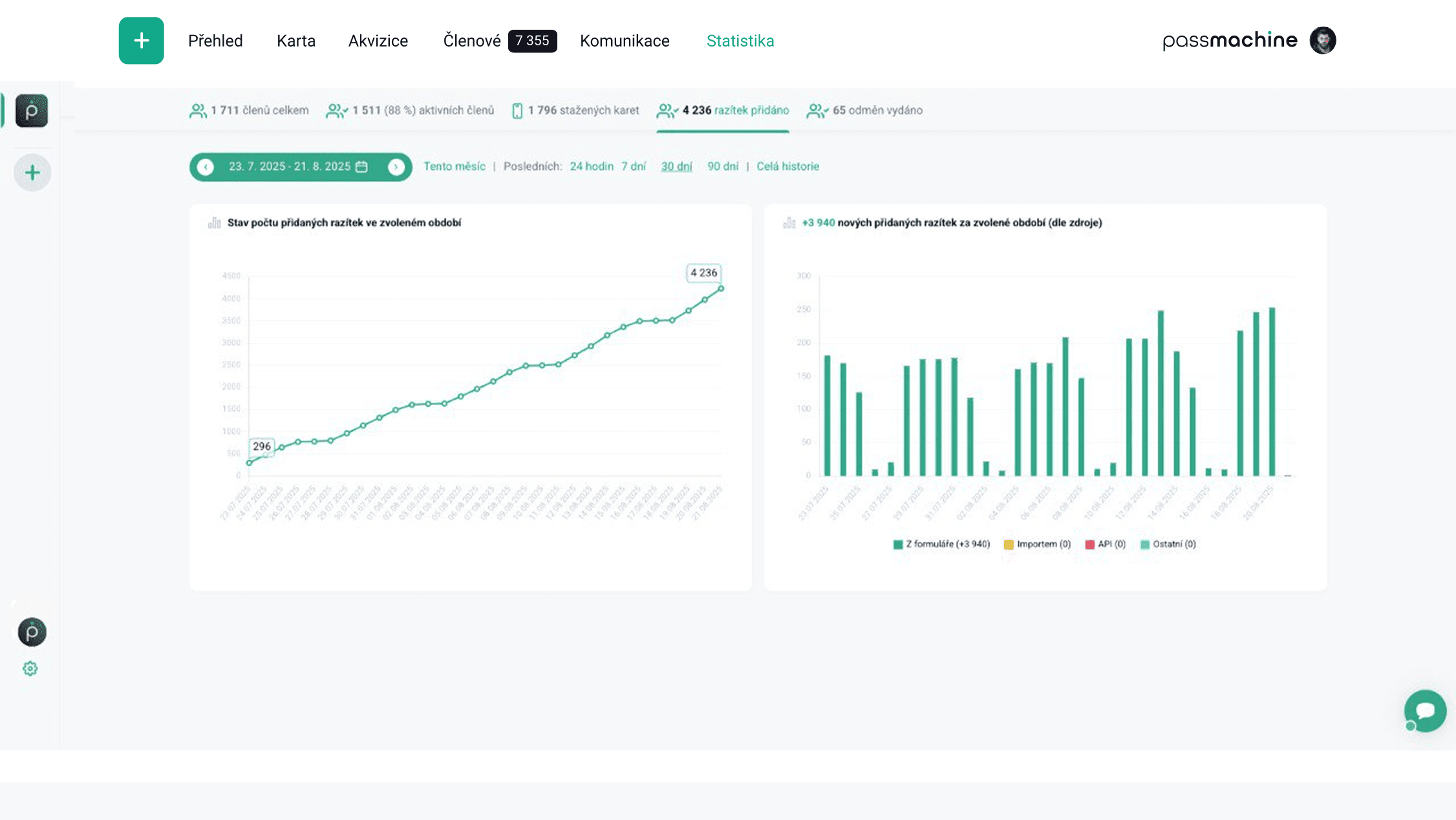Click the 4 236 data point on line chart
This screenshot has height=820, width=1456.
(721, 288)
